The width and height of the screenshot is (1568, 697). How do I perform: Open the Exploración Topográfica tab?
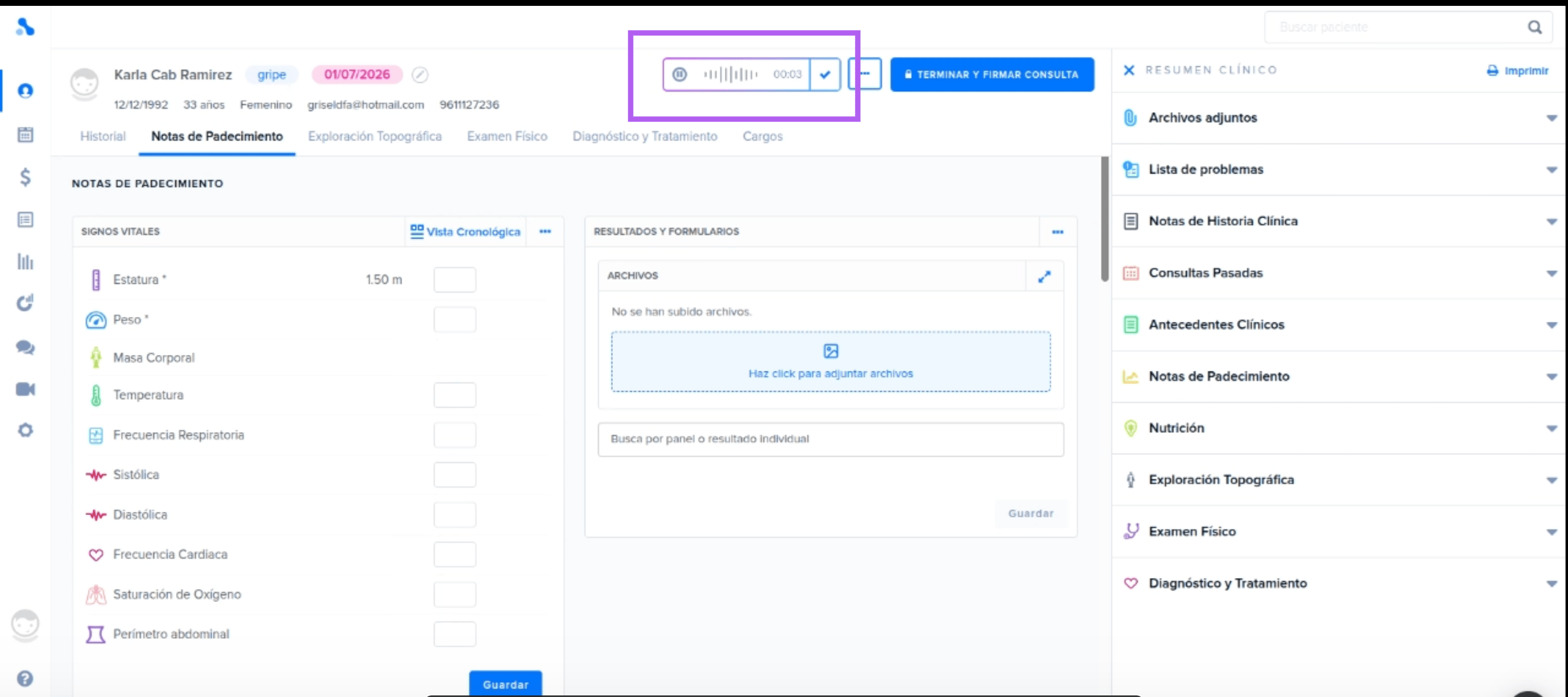(x=374, y=137)
